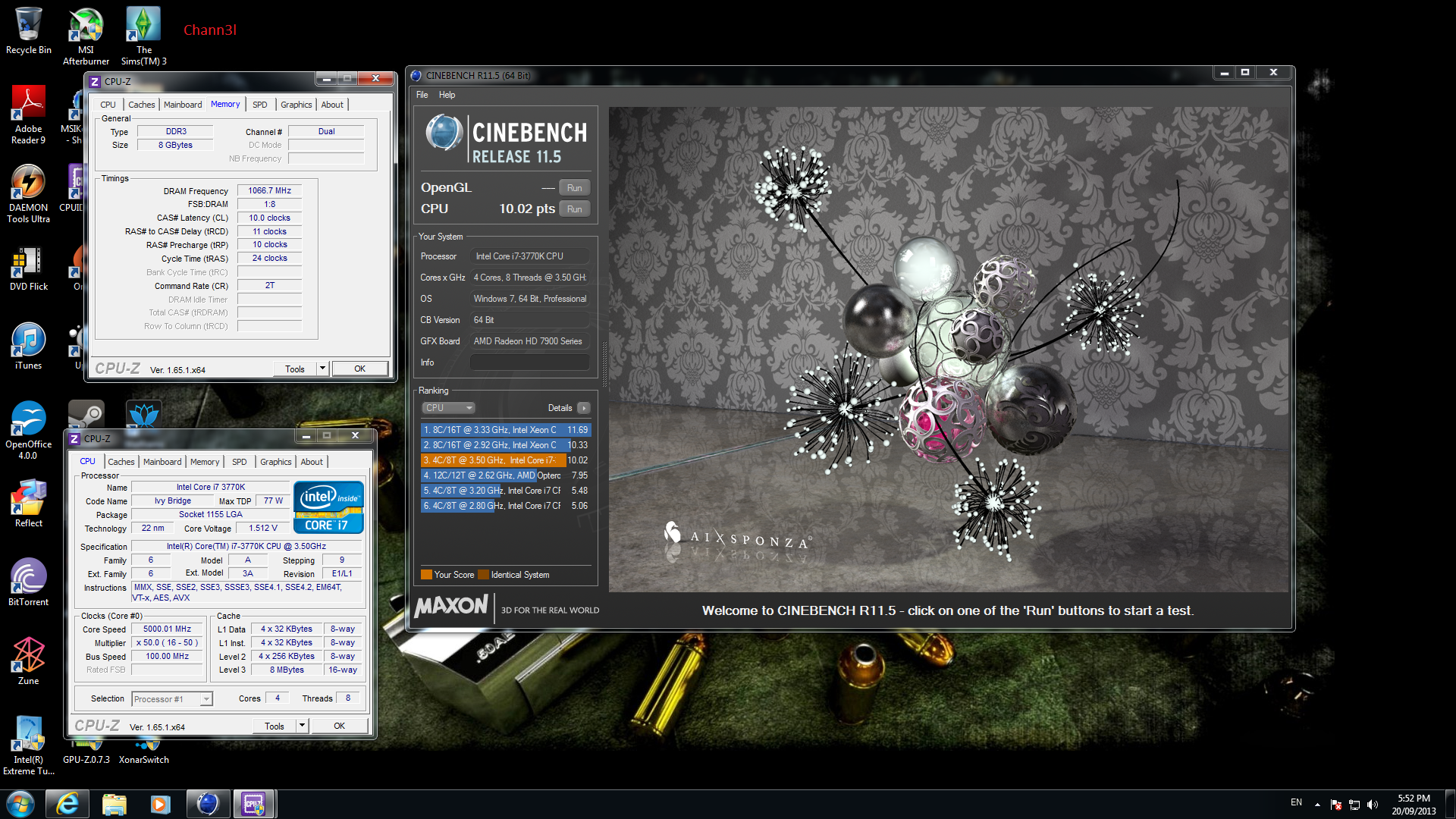Select ranking row 12C/12T AMD Opteron

point(506,475)
